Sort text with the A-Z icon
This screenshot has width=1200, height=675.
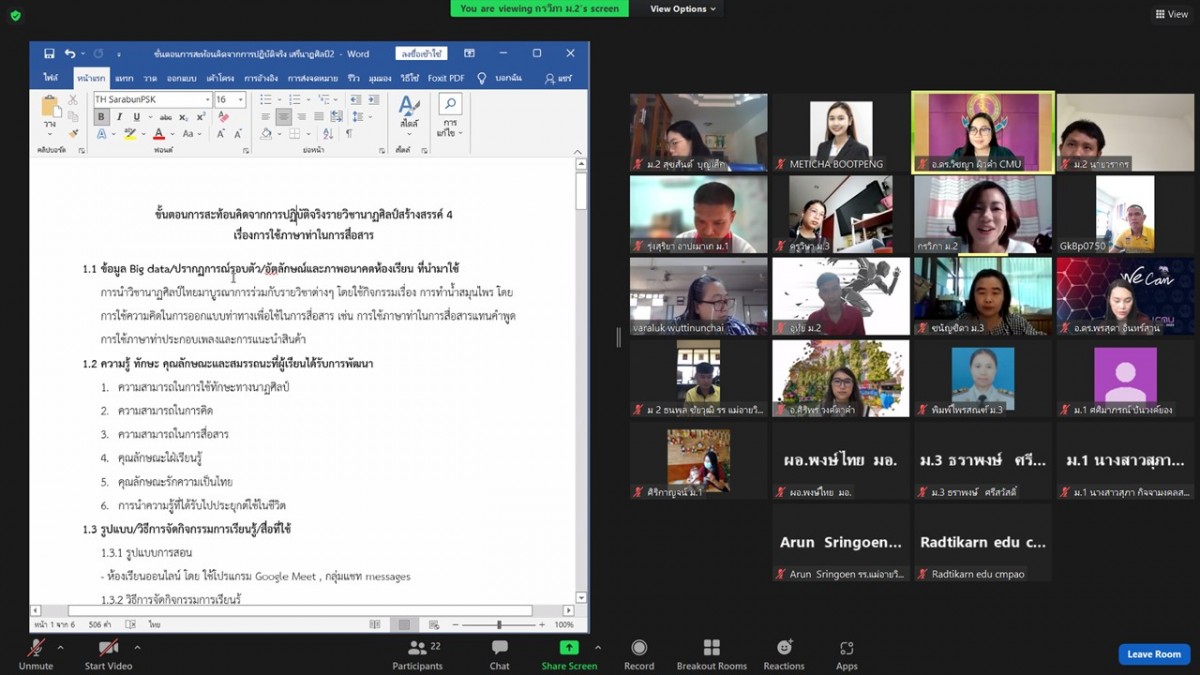coord(328,133)
